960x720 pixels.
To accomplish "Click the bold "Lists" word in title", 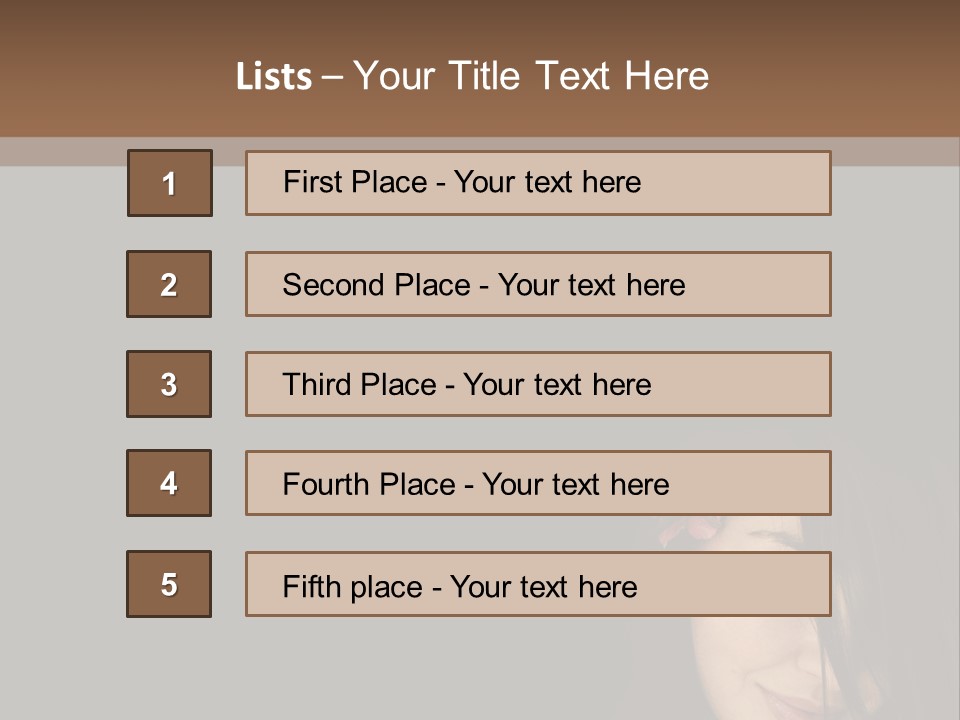I will click(273, 76).
